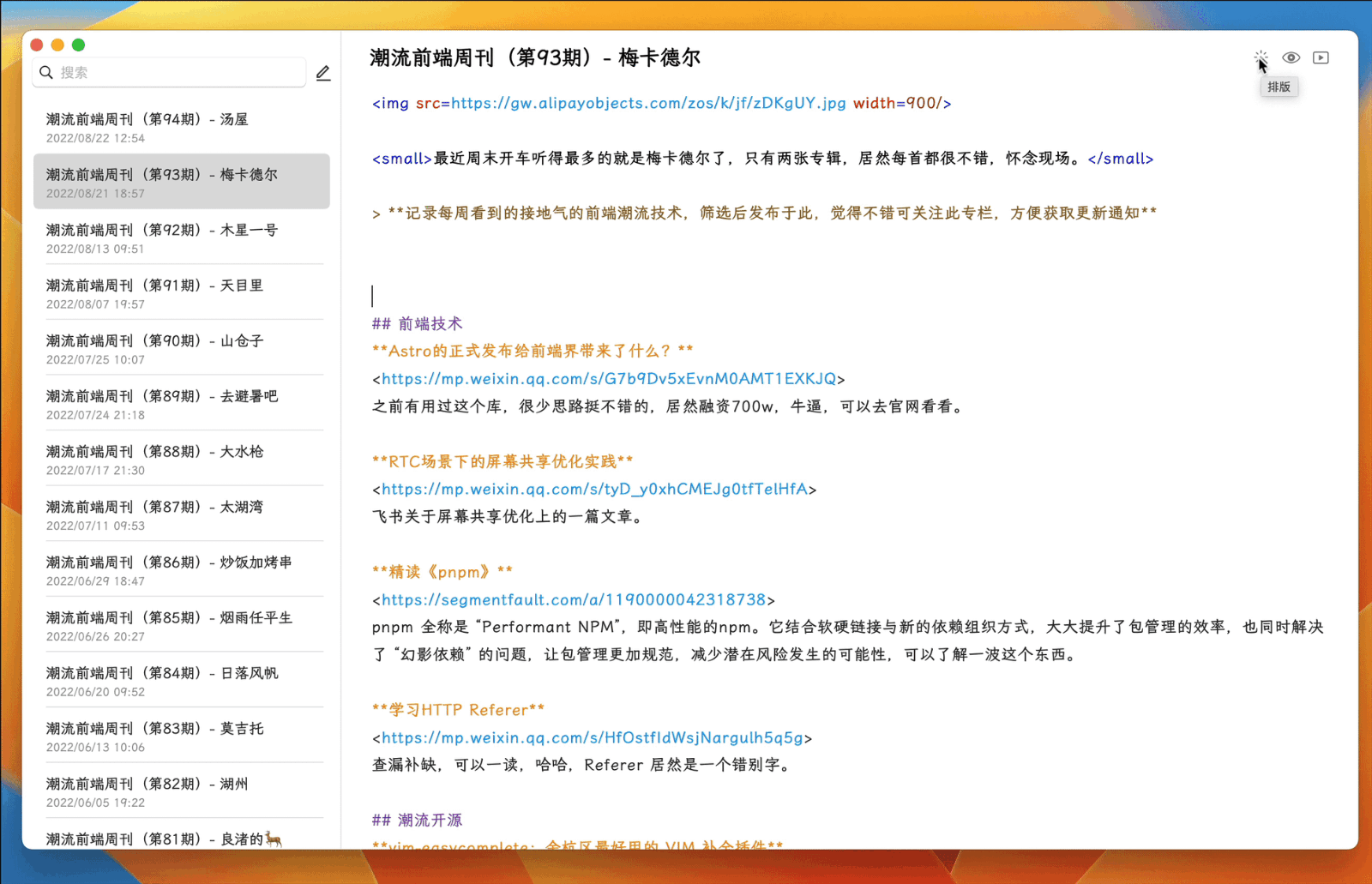This screenshot has width=1372, height=884.
Task: Select note 潮流前端周刊（第81期）- 良渚
Action: pos(182,838)
